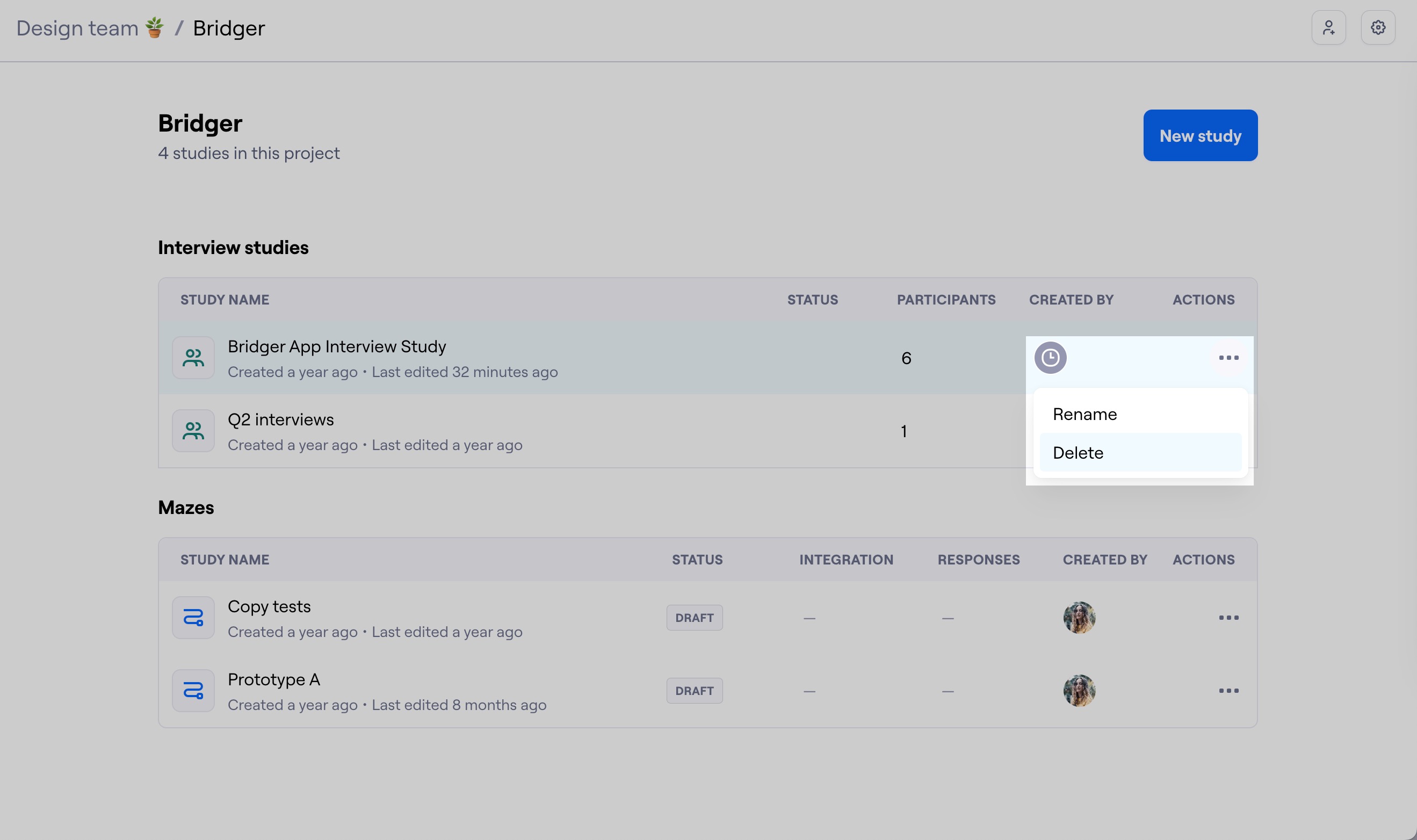Screen dimensions: 1417x840
Task: Click plant emoji next to Design team
Action: [154, 28]
